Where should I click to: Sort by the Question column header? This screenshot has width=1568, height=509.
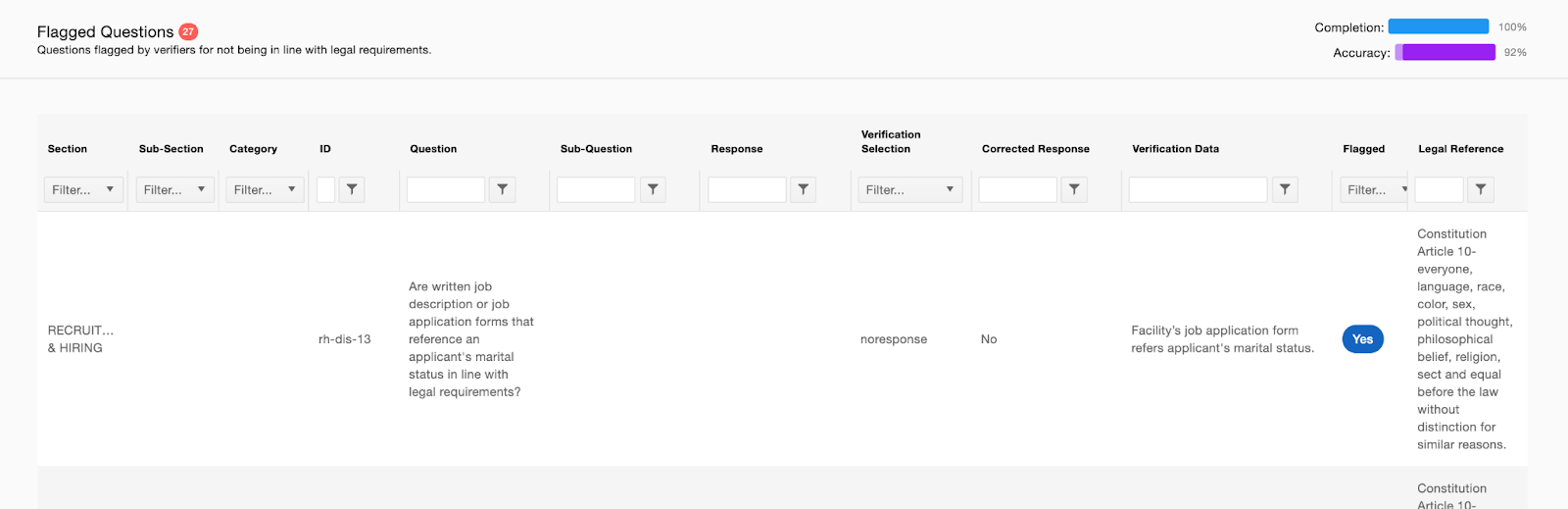433,149
